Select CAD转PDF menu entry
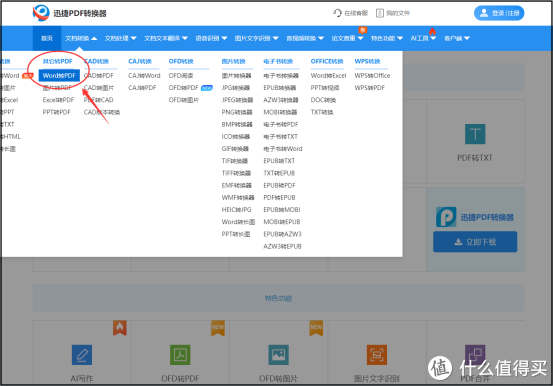The height and width of the screenshot is (386, 553). (x=99, y=76)
